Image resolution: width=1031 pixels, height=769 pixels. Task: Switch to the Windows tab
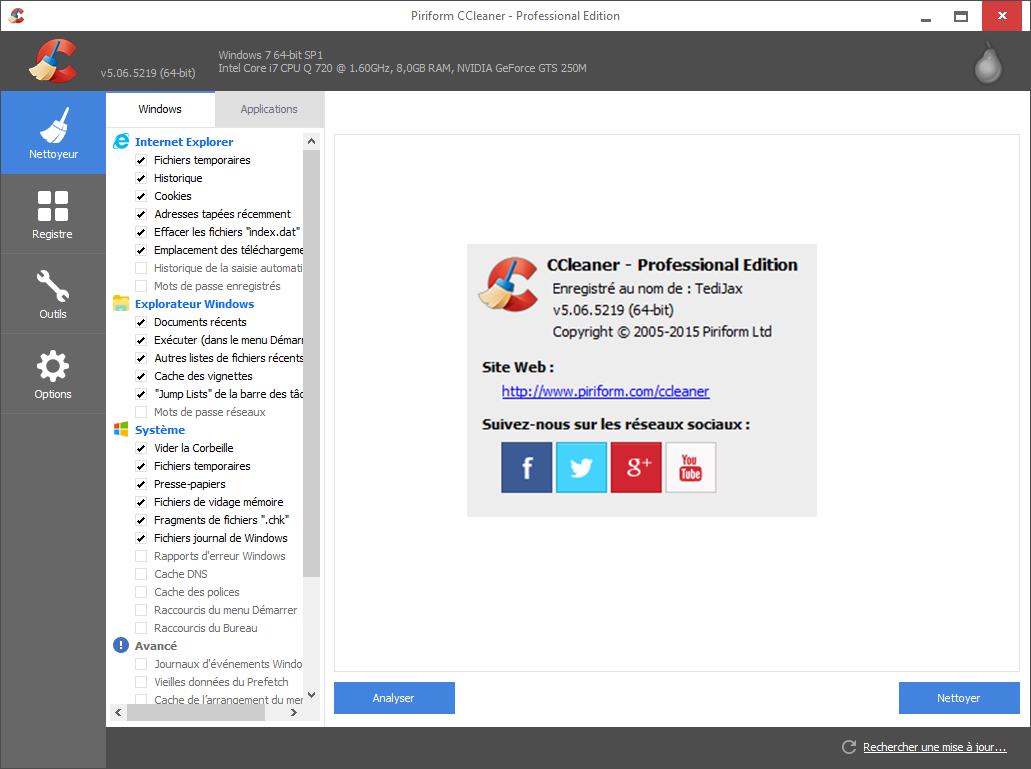[x=160, y=109]
